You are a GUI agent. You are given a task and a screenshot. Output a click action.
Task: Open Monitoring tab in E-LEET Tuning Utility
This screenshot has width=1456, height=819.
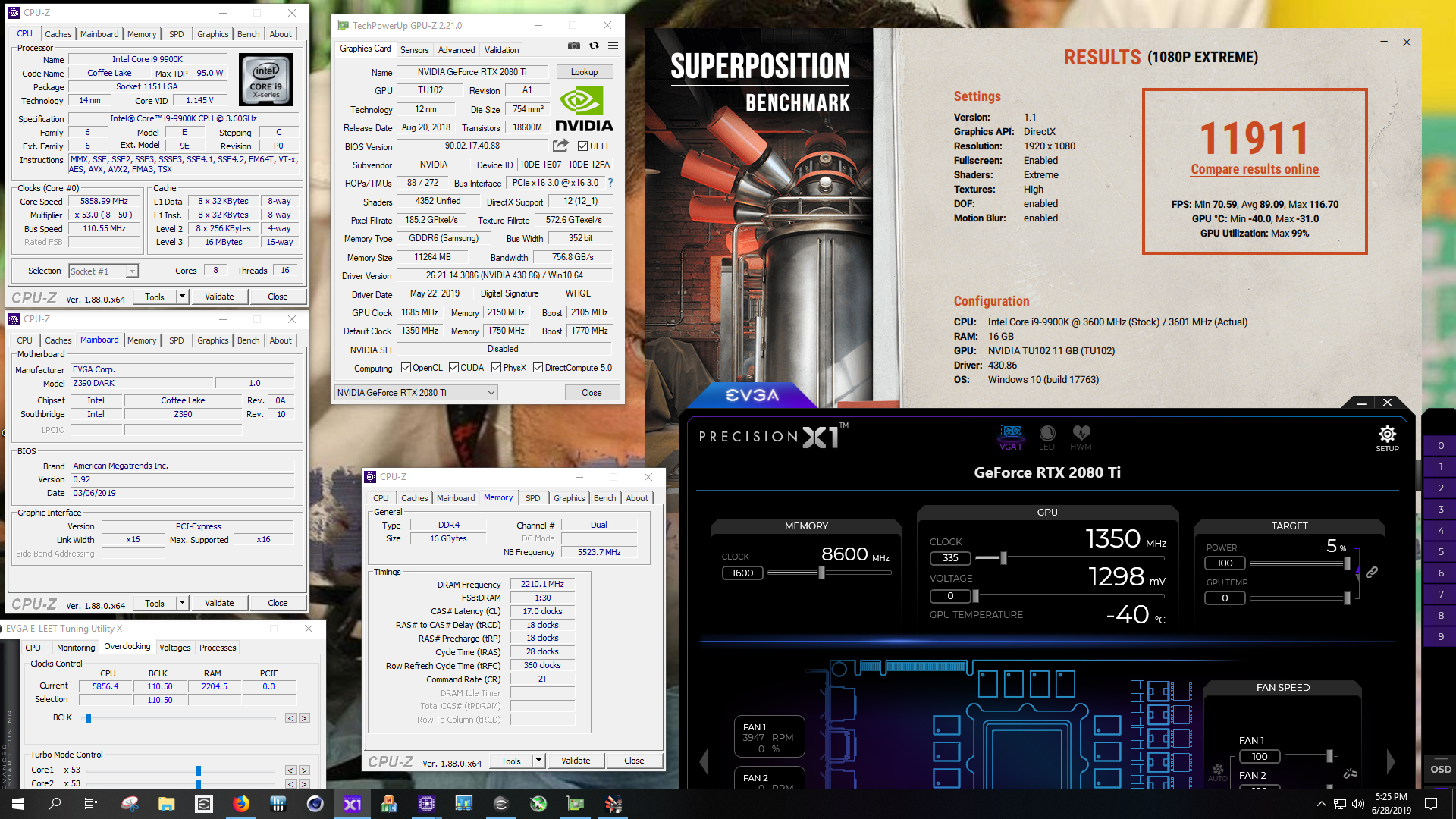76,648
